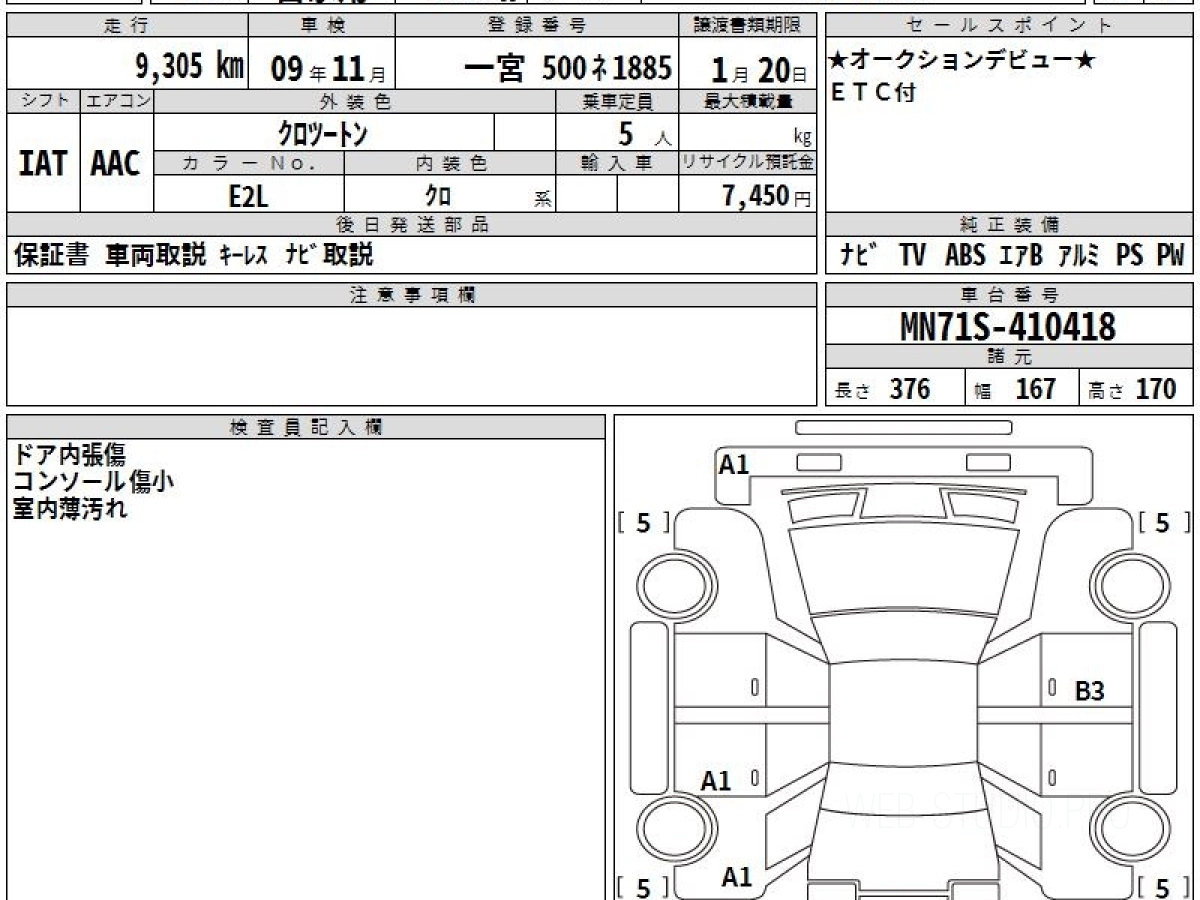Select the 9,305 km mileage value
1200x900 pixels.
[189, 67]
